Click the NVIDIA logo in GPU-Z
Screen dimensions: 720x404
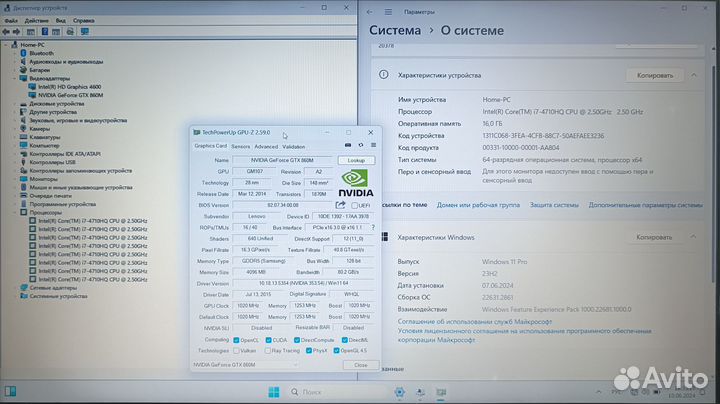pyautogui.click(x=356, y=183)
